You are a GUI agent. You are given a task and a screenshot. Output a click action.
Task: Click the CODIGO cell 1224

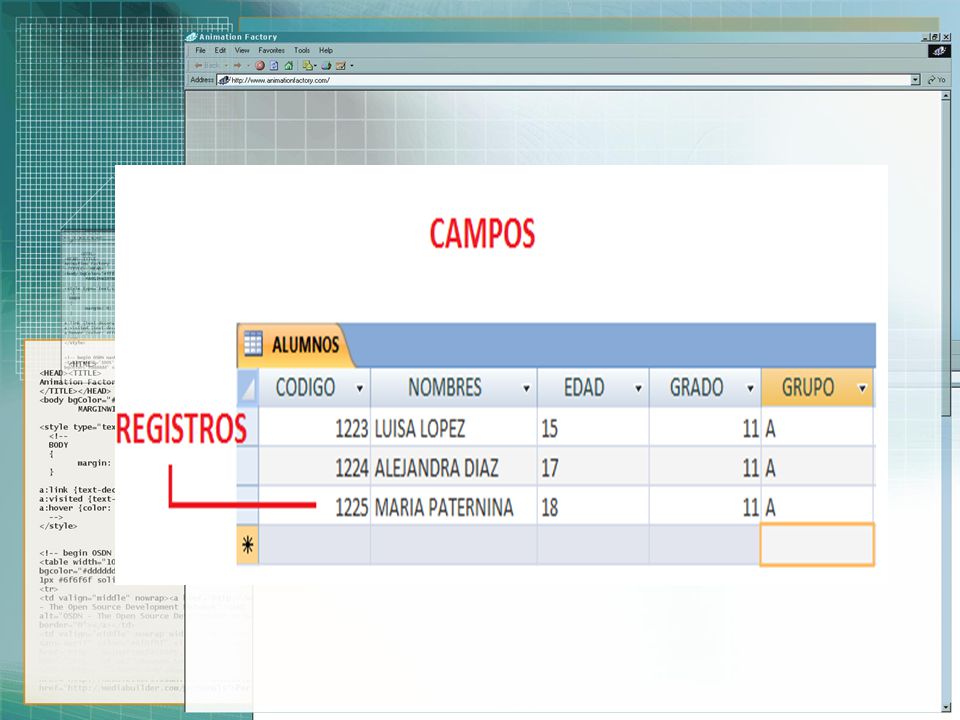point(314,467)
